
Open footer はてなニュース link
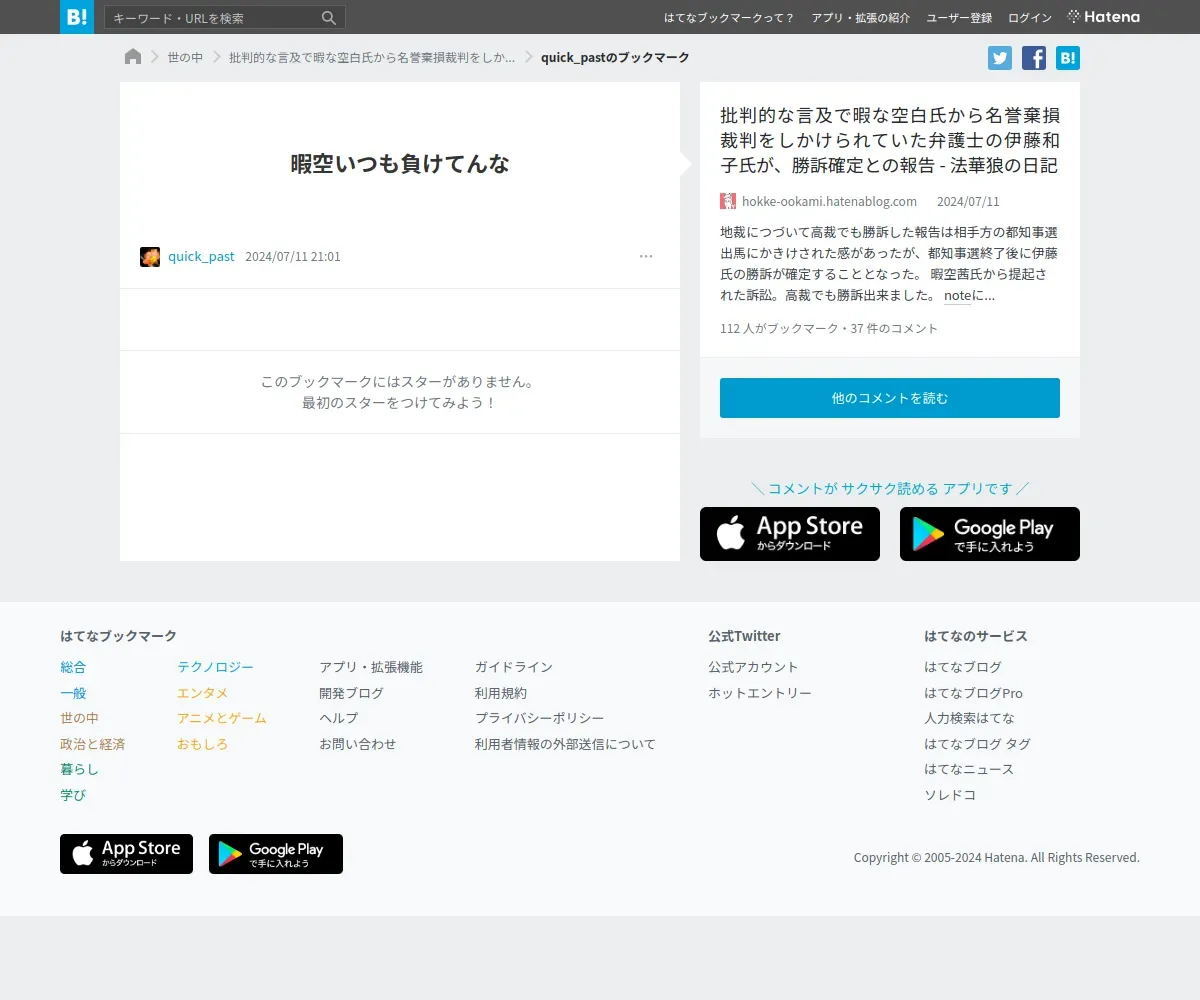969,769
